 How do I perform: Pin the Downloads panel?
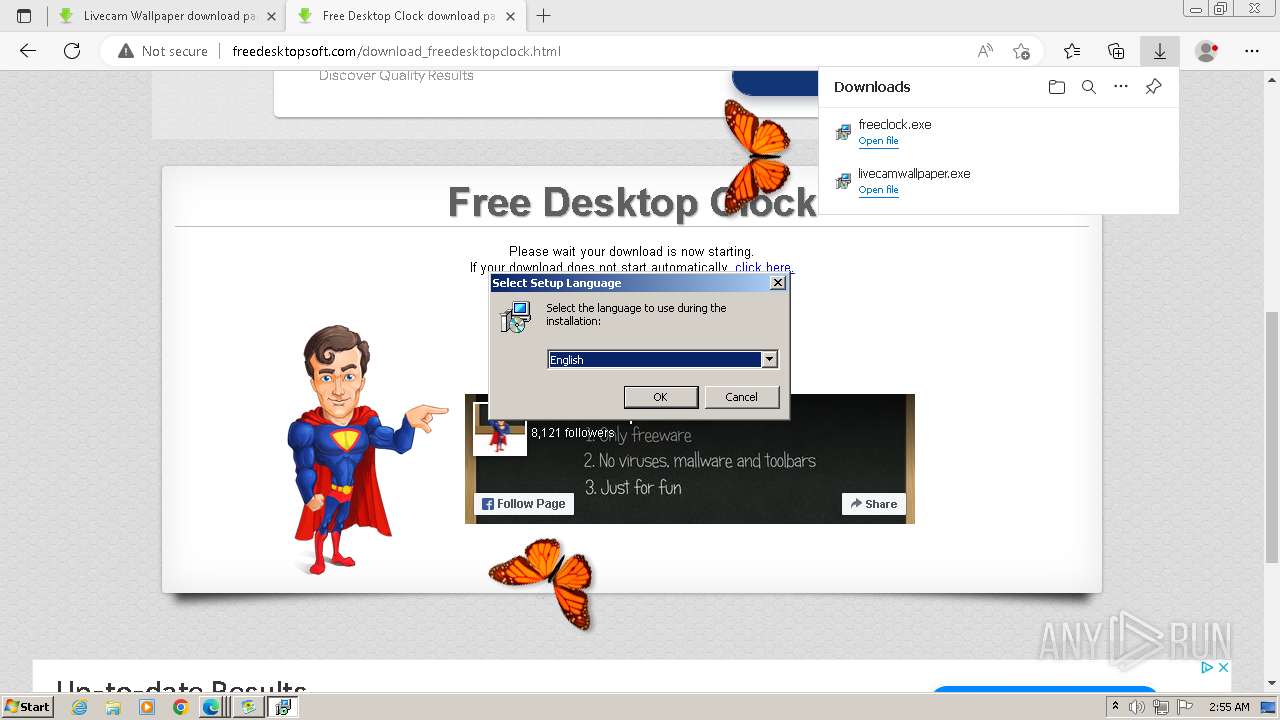point(1153,87)
